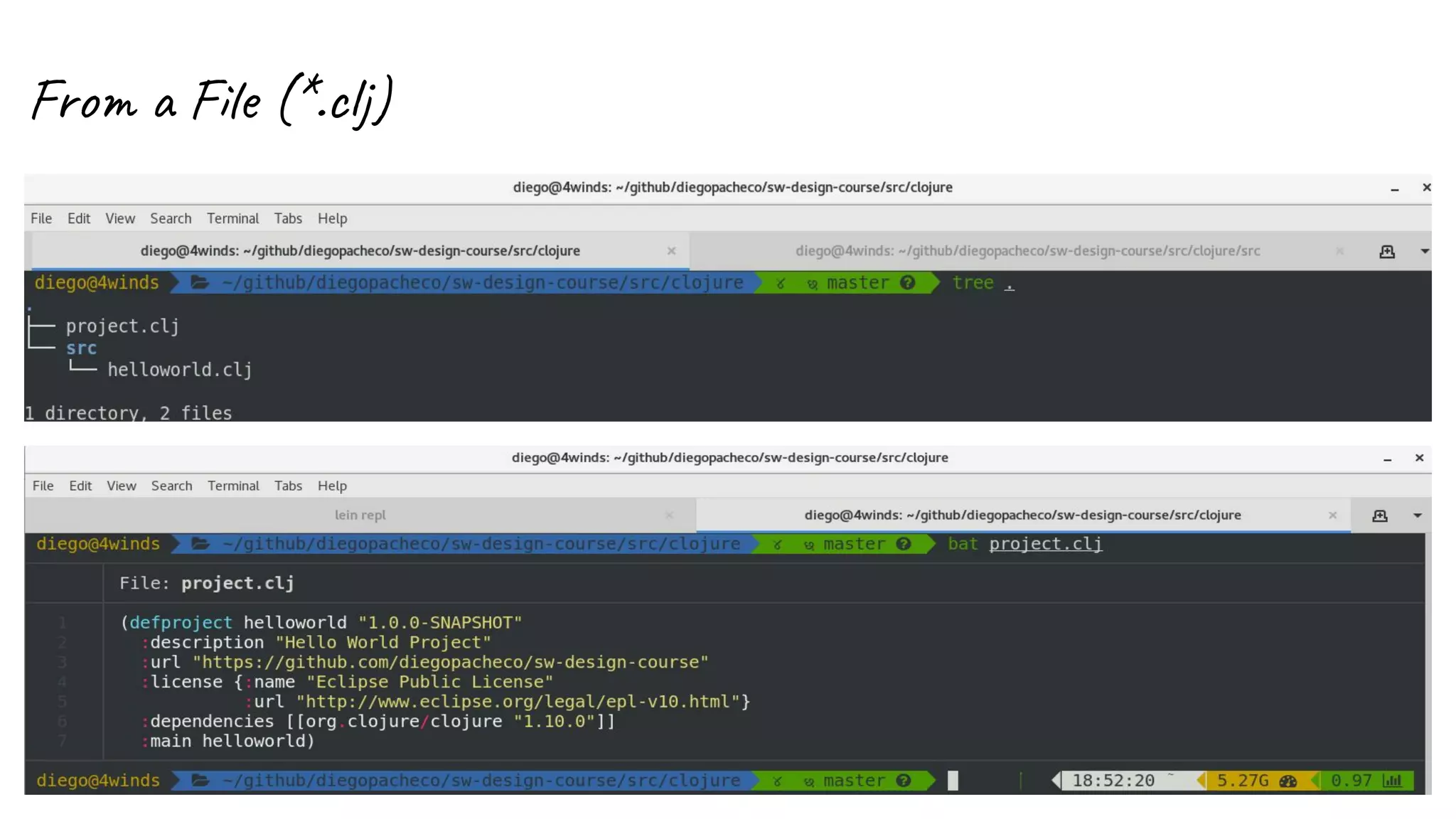
Task: Click folder icon in top terminal prompt
Action: point(200,283)
